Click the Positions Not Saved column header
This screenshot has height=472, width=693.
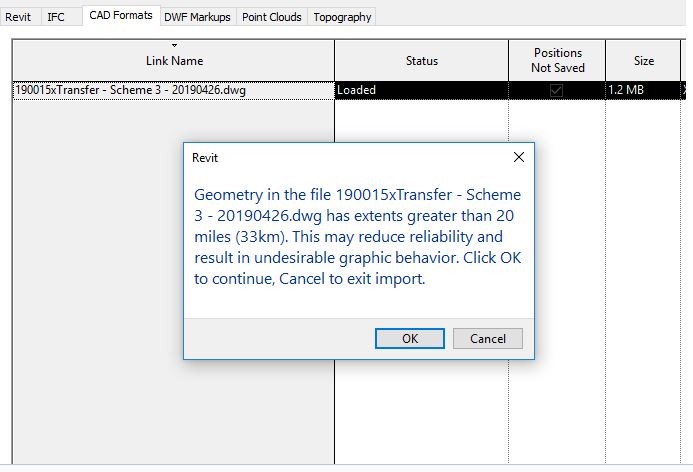click(x=557, y=61)
